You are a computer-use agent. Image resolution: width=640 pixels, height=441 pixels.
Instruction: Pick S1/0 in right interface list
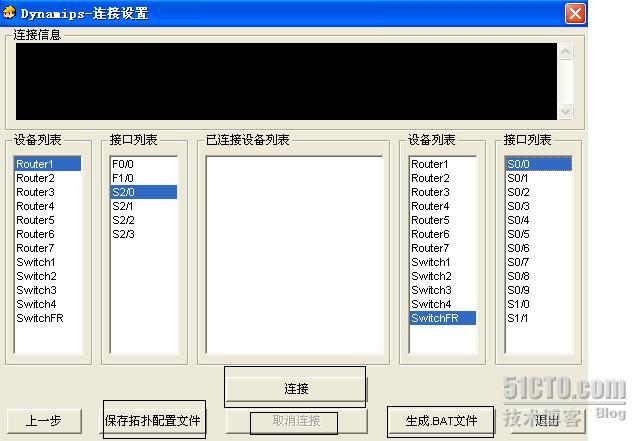click(x=539, y=304)
